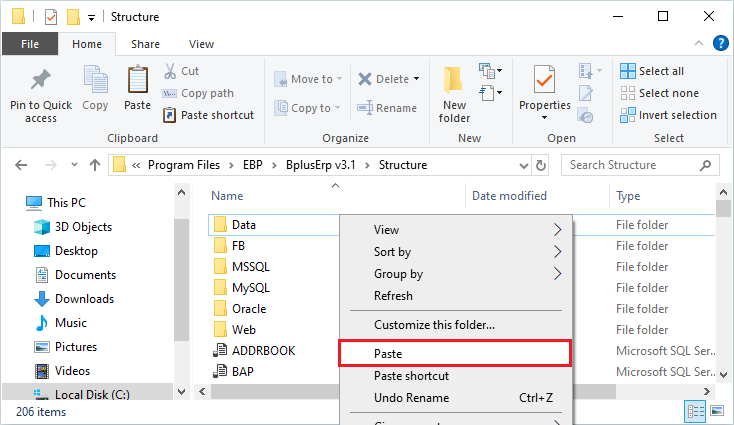734x425 pixels.
Task: Open Help with blue question mark
Action: (x=720, y=44)
